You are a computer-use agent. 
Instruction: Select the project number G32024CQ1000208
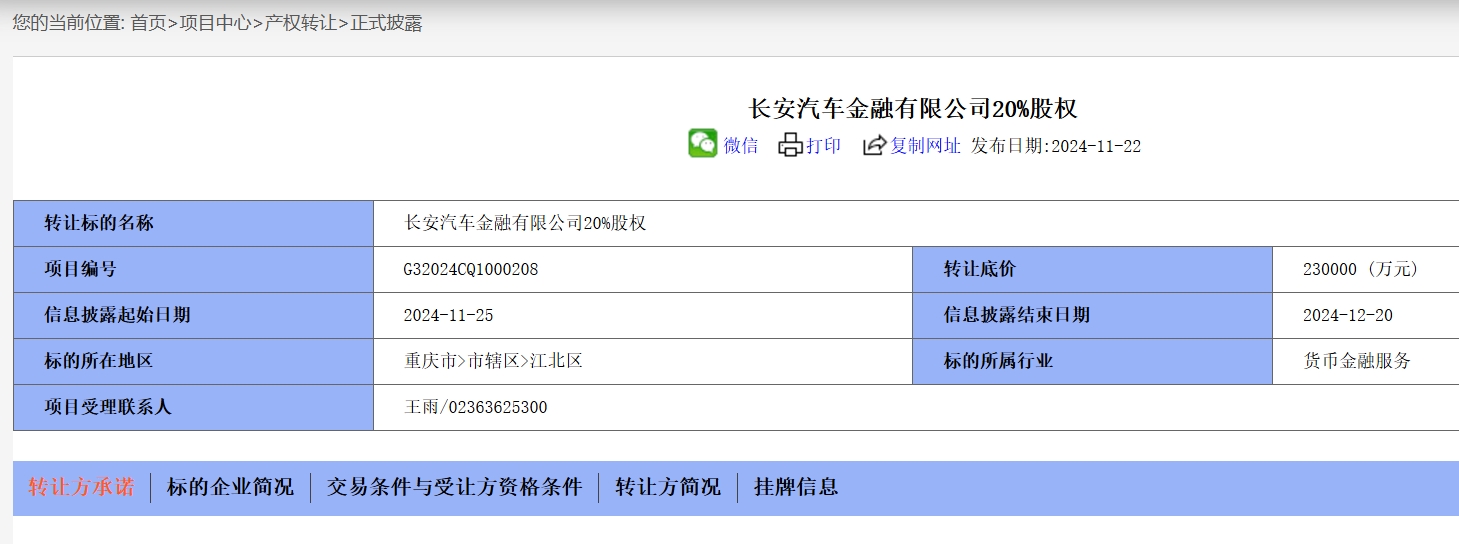471,269
